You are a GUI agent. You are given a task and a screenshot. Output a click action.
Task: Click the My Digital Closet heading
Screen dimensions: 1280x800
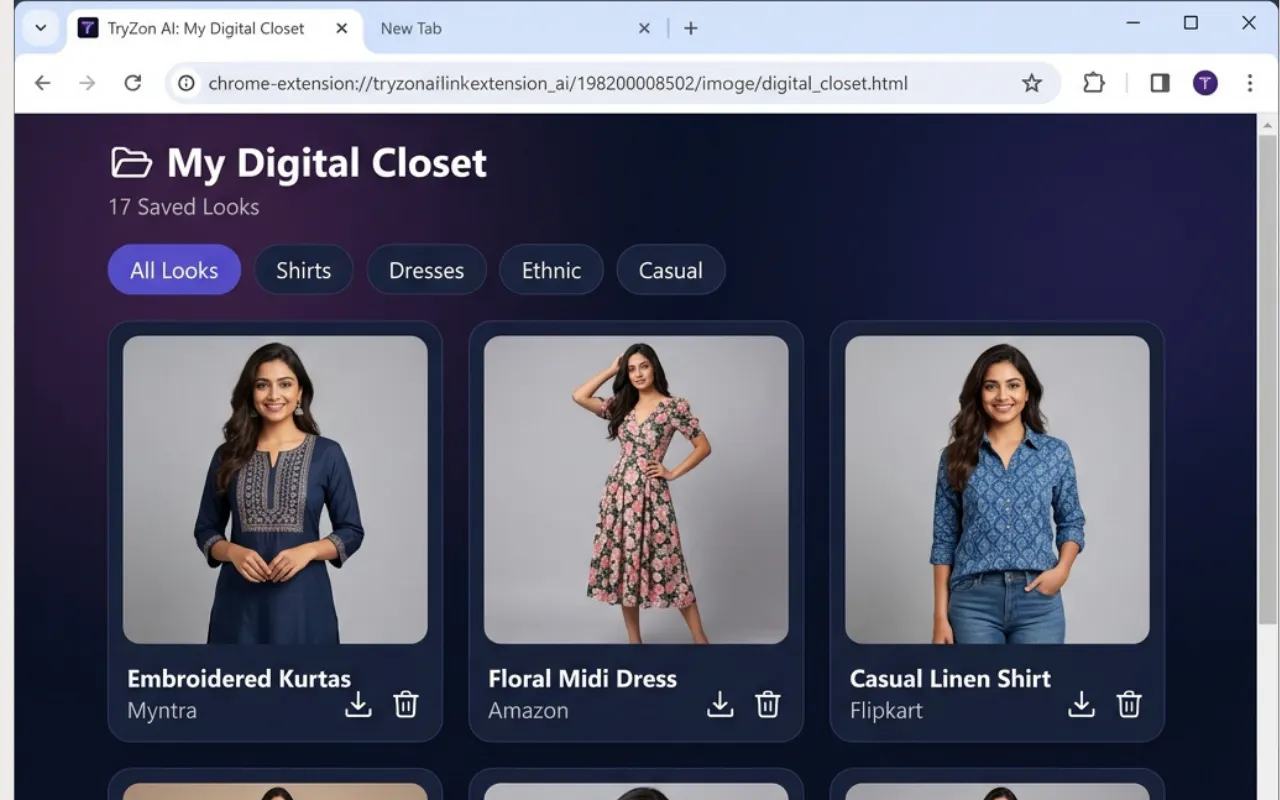pyautogui.click(x=327, y=163)
